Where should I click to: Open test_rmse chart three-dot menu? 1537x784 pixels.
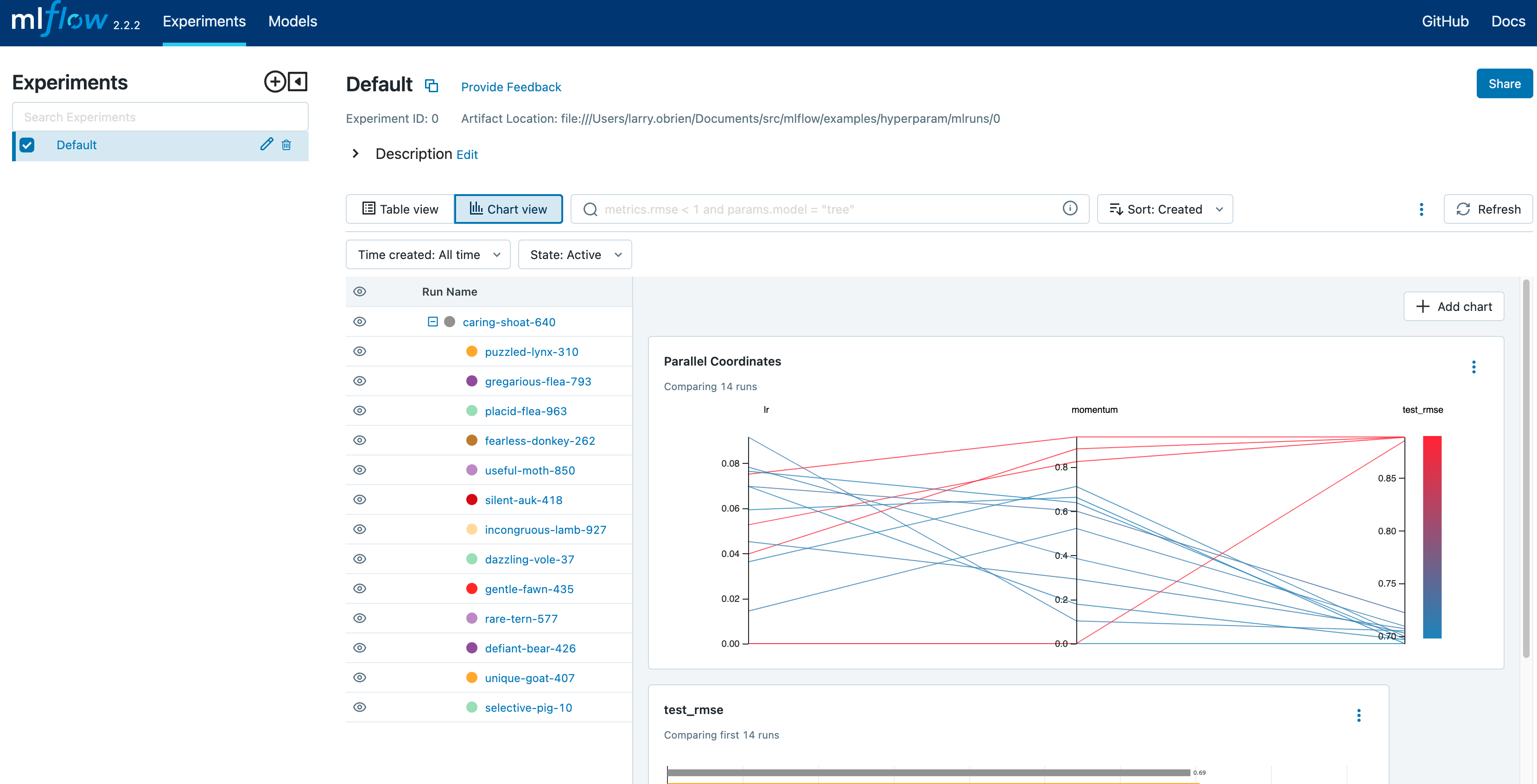[x=1359, y=715]
